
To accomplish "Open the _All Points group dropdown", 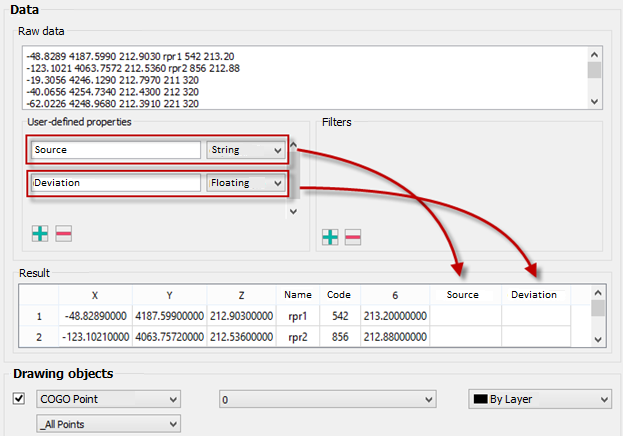I will click(108, 423).
